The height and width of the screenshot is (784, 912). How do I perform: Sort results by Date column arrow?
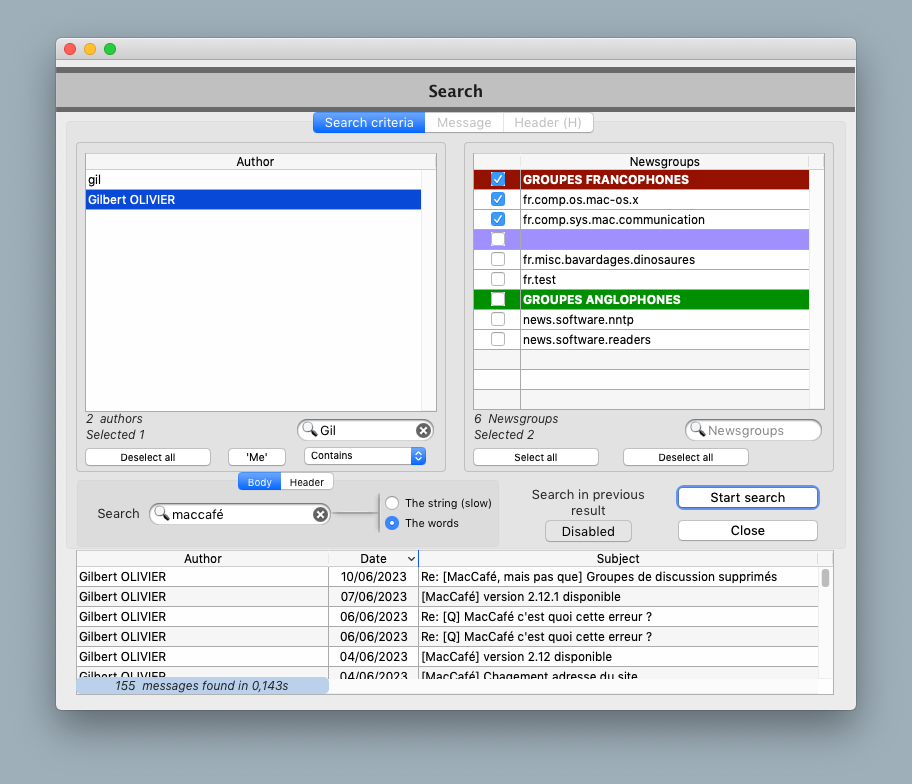411,559
